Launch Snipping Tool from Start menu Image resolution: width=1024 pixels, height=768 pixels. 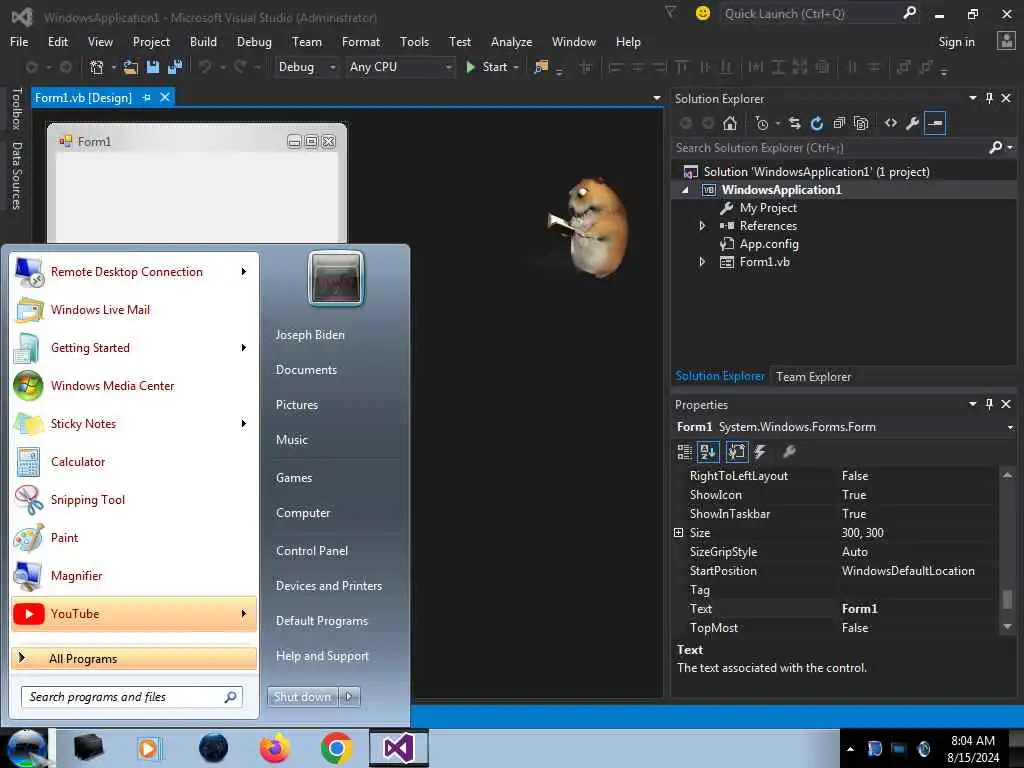point(134,500)
